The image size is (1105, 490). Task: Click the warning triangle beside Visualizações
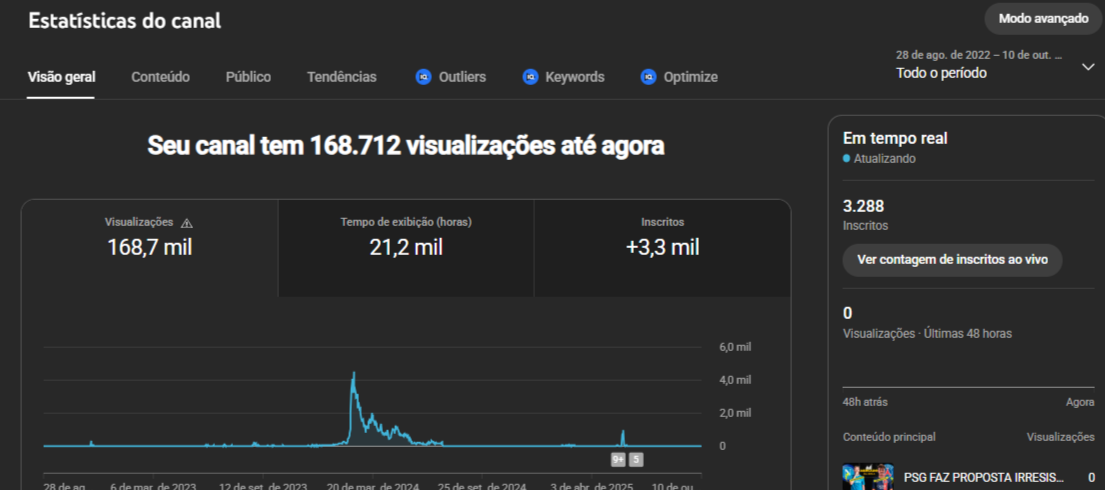[x=187, y=223]
